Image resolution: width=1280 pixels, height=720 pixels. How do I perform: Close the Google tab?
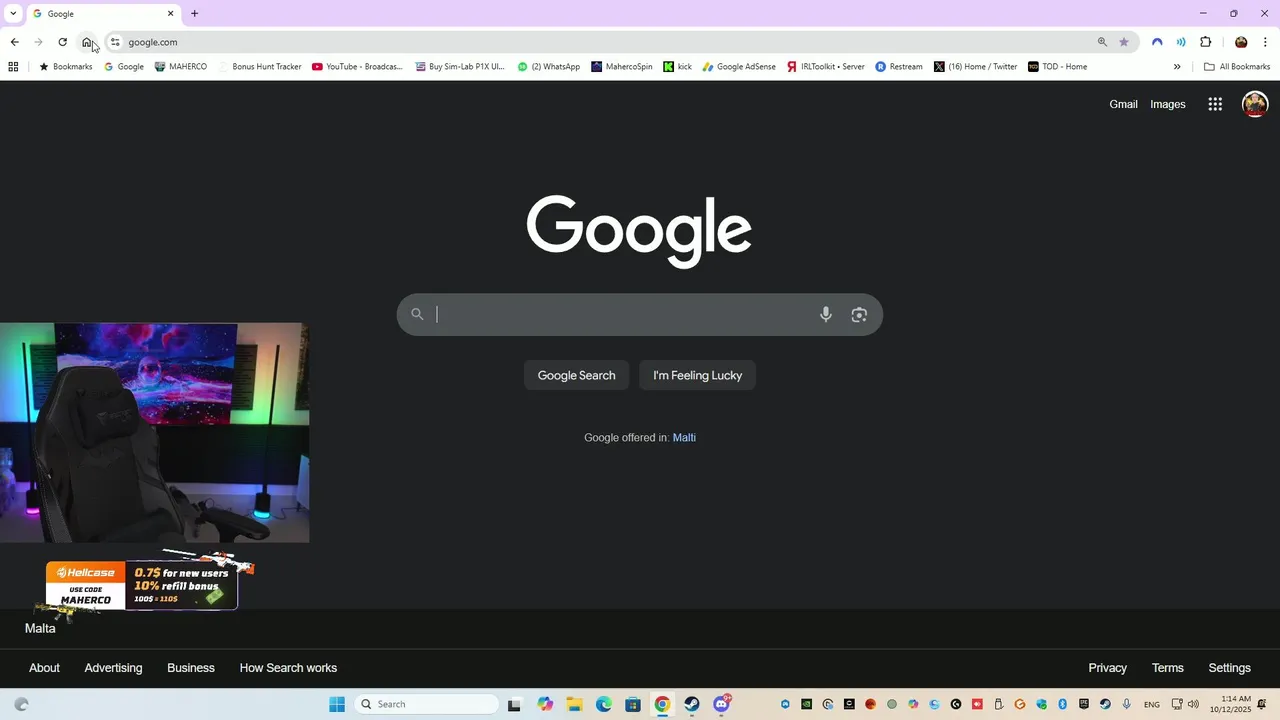click(170, 14)
